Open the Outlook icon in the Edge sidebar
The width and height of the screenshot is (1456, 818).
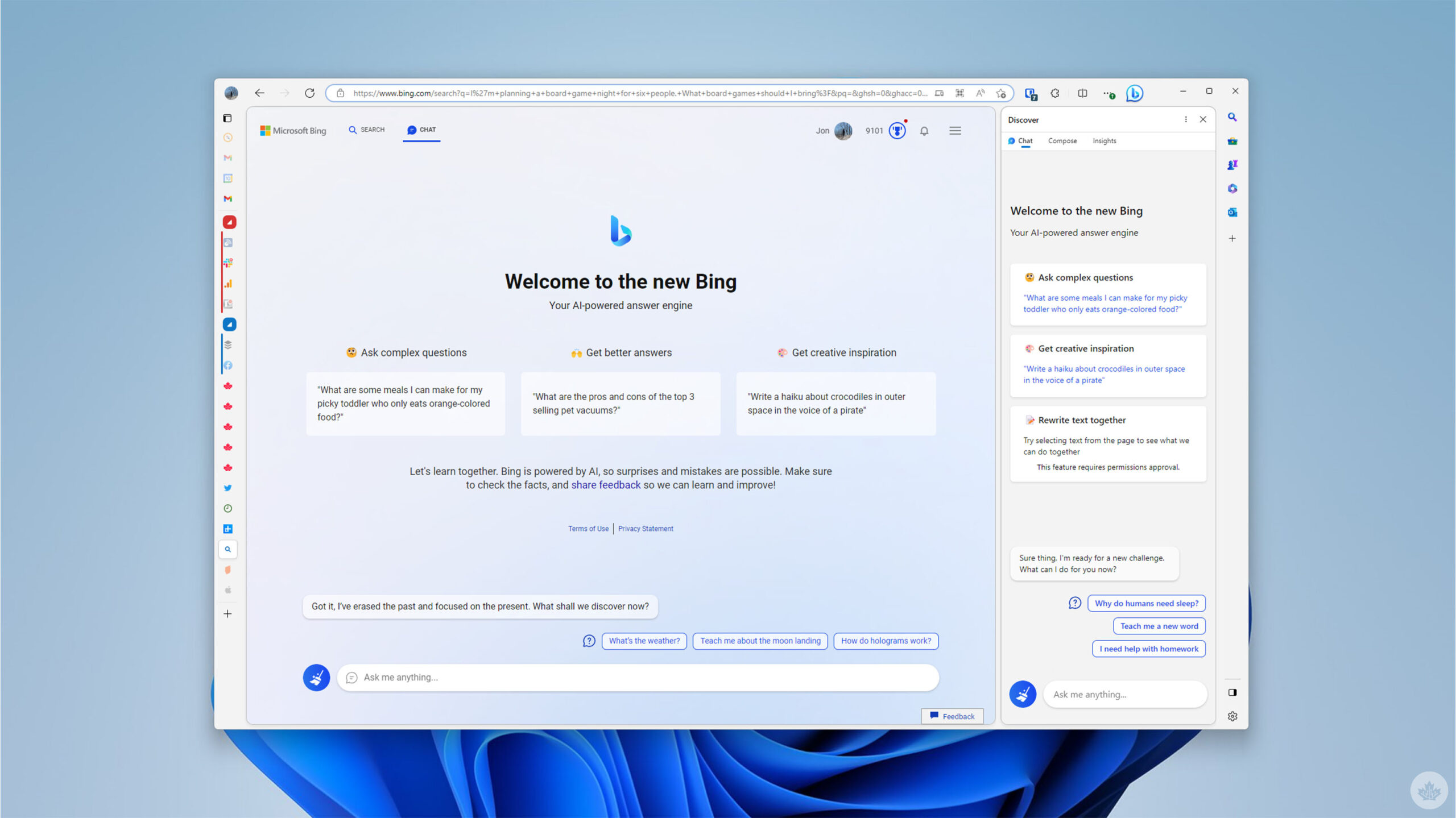[1232, 212]
